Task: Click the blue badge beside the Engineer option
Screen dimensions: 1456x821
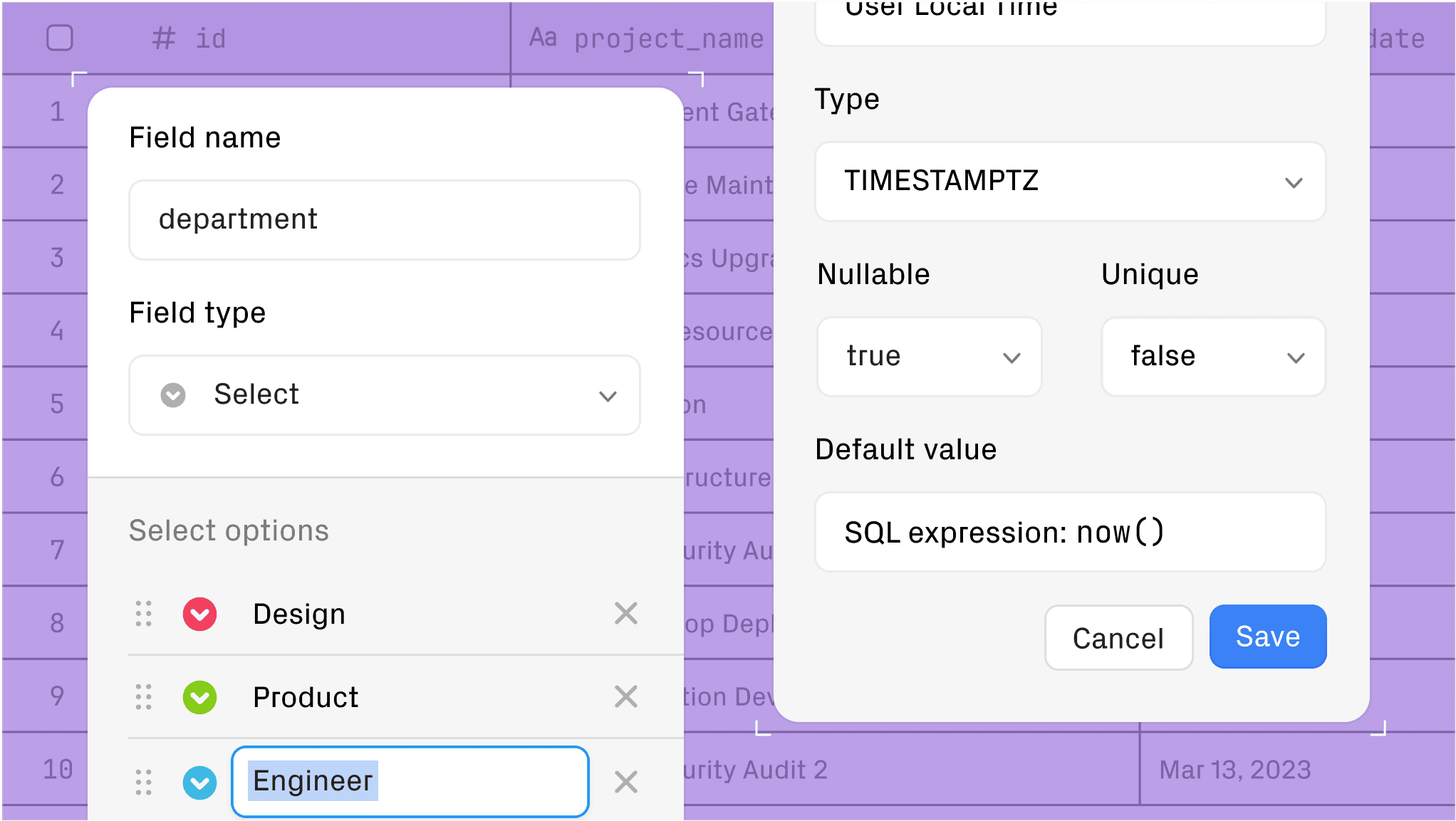Action: (199, 782)
